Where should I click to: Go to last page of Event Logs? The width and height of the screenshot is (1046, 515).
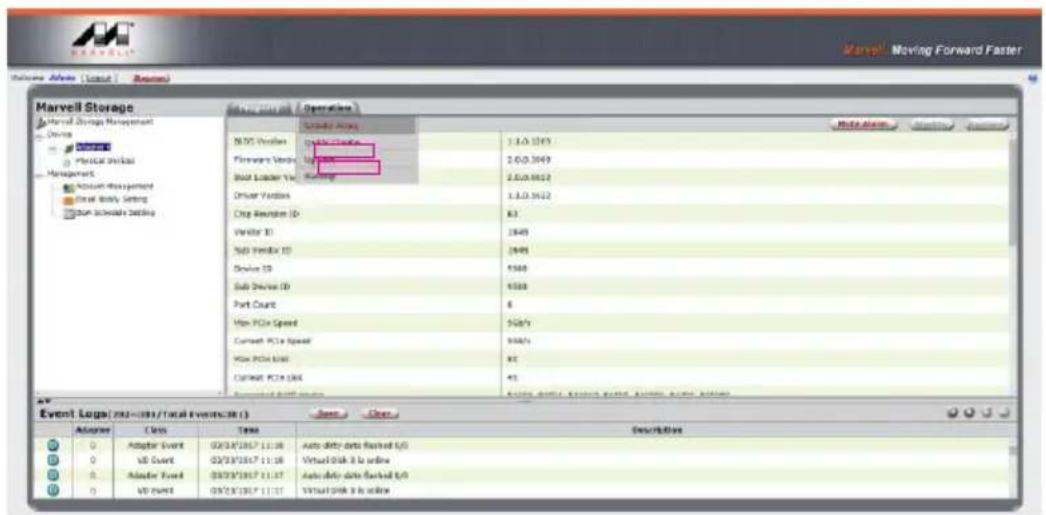(1003, 414)
